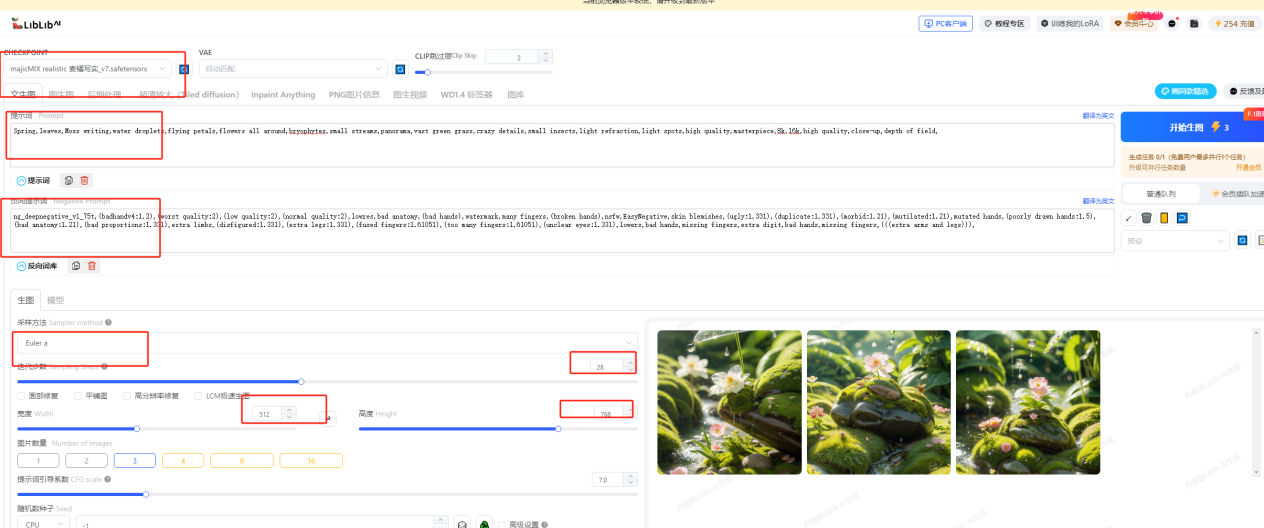Image resolution: width=1264 pixels, height=528 pixels.
Task: Switch to the 图生视频 tab
Action: [x=410, y=95]
